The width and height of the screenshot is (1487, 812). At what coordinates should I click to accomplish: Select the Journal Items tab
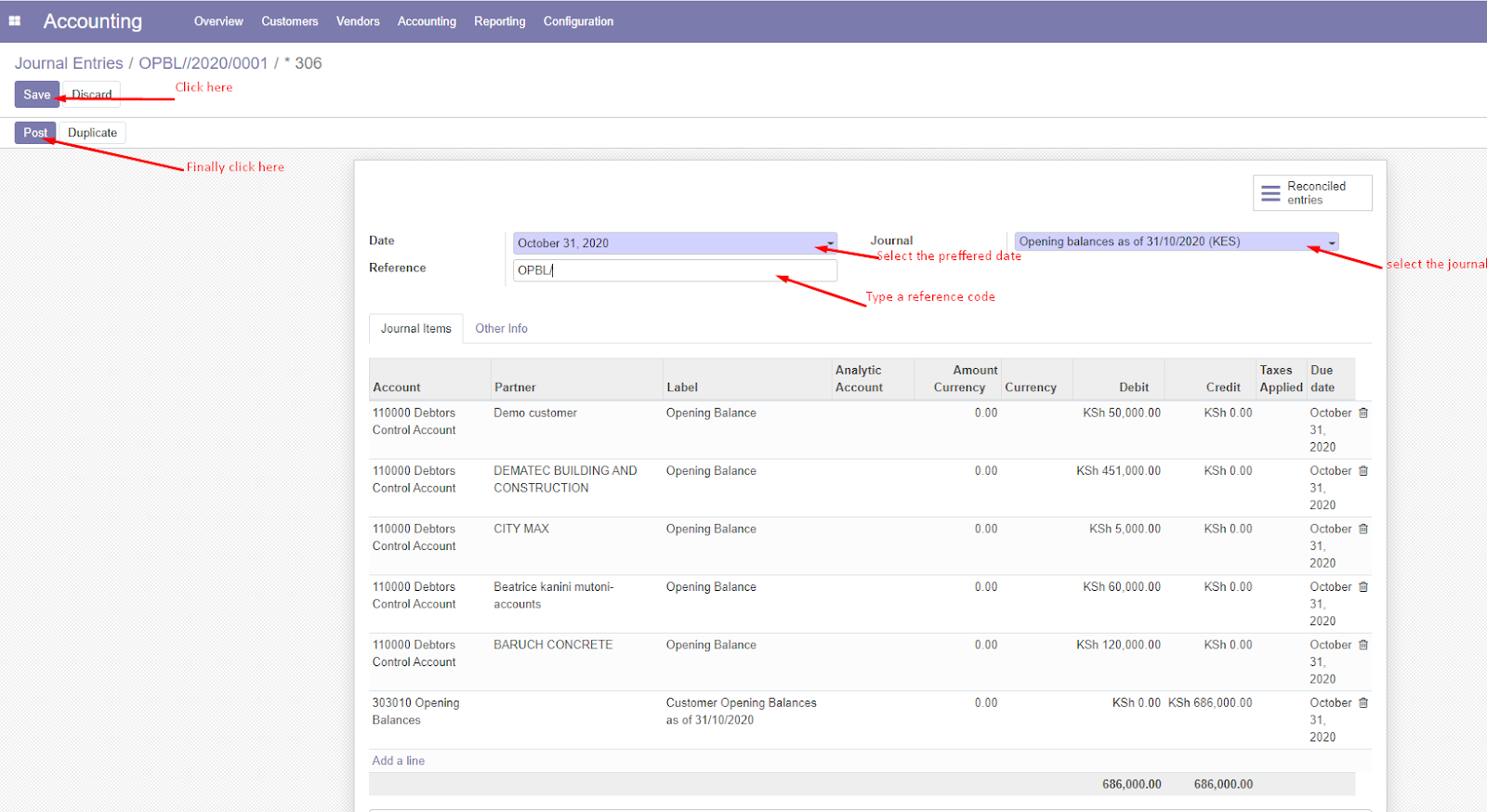pos(415,329)
